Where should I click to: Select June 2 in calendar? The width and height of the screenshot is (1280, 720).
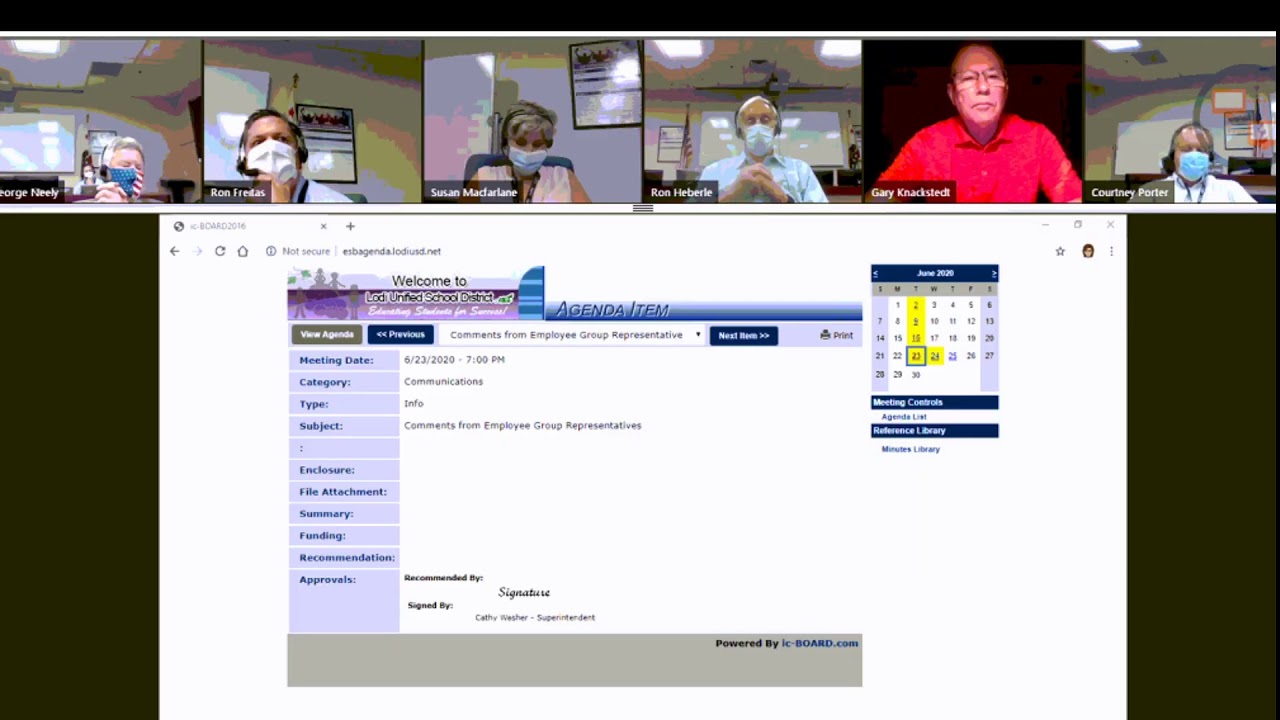click(915, 305)
